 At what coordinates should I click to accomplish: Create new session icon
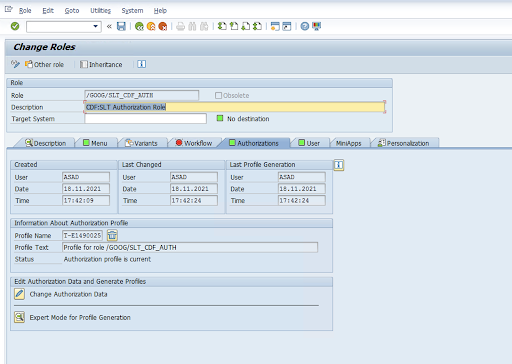(x=275, y=26)
